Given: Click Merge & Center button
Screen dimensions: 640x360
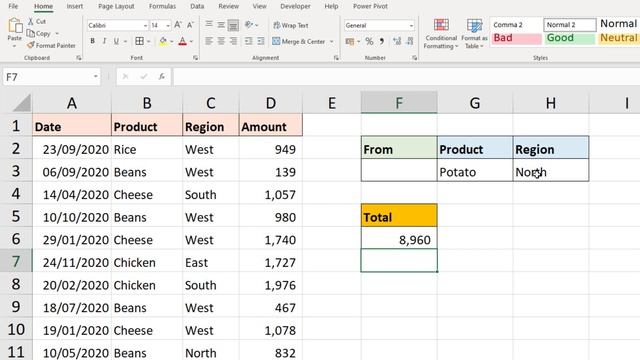Looking at the screenshot, I should point(299,41).
